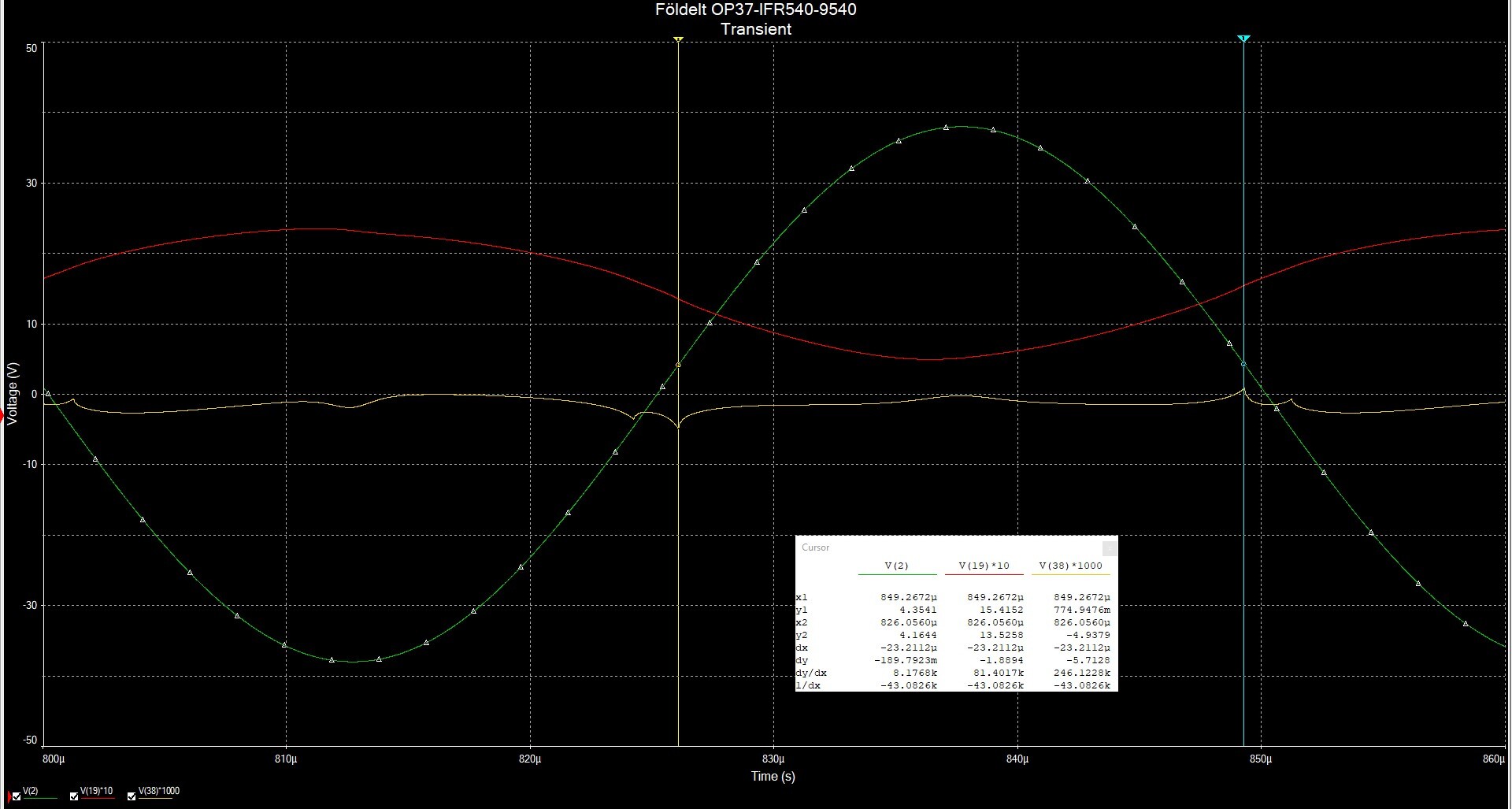Click the 30 tick label on voltage axis

pyautogui.click(x=31, y=183)
